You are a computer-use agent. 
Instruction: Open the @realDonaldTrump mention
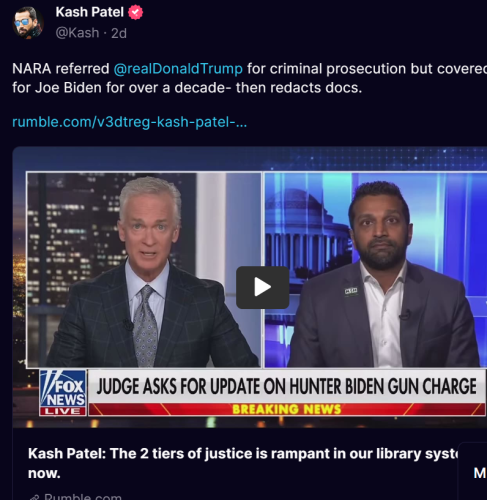pyautogui.click(x=178, y=69)
